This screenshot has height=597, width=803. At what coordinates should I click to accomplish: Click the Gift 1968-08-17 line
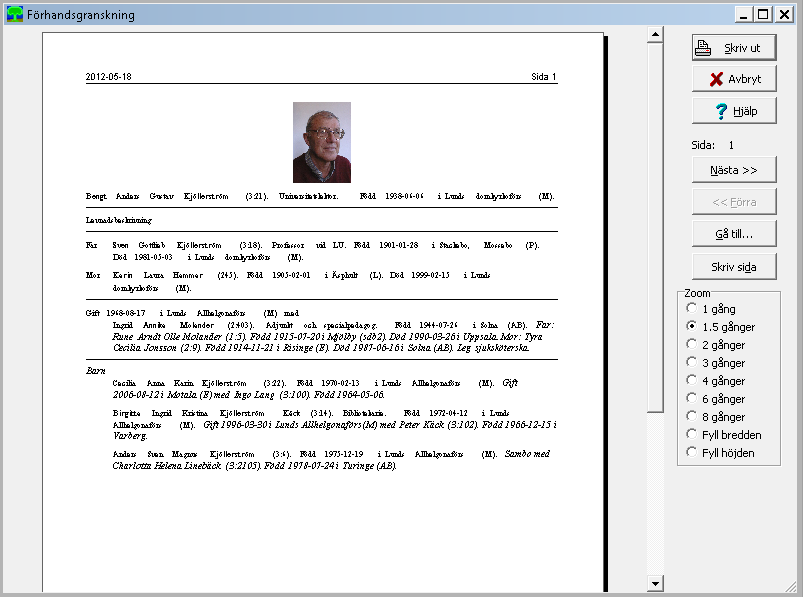pos(192,313)
